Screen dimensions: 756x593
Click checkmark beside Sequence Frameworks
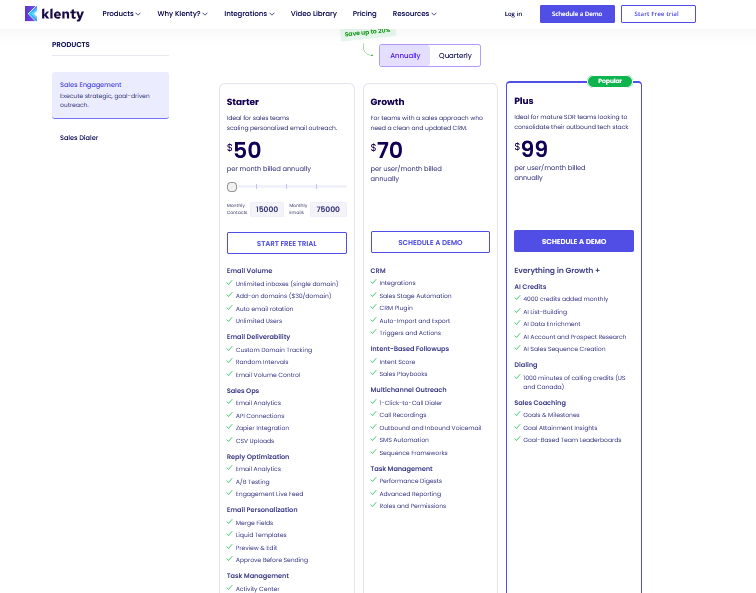(x=373, y=452)
